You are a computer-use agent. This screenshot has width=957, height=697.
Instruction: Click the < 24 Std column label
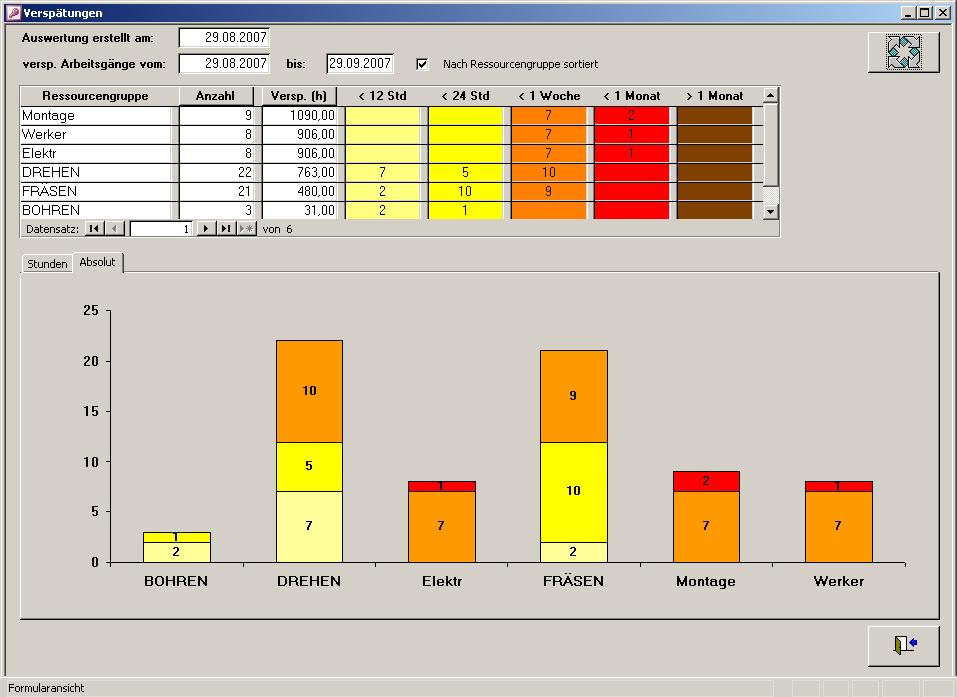click(465, 96)
